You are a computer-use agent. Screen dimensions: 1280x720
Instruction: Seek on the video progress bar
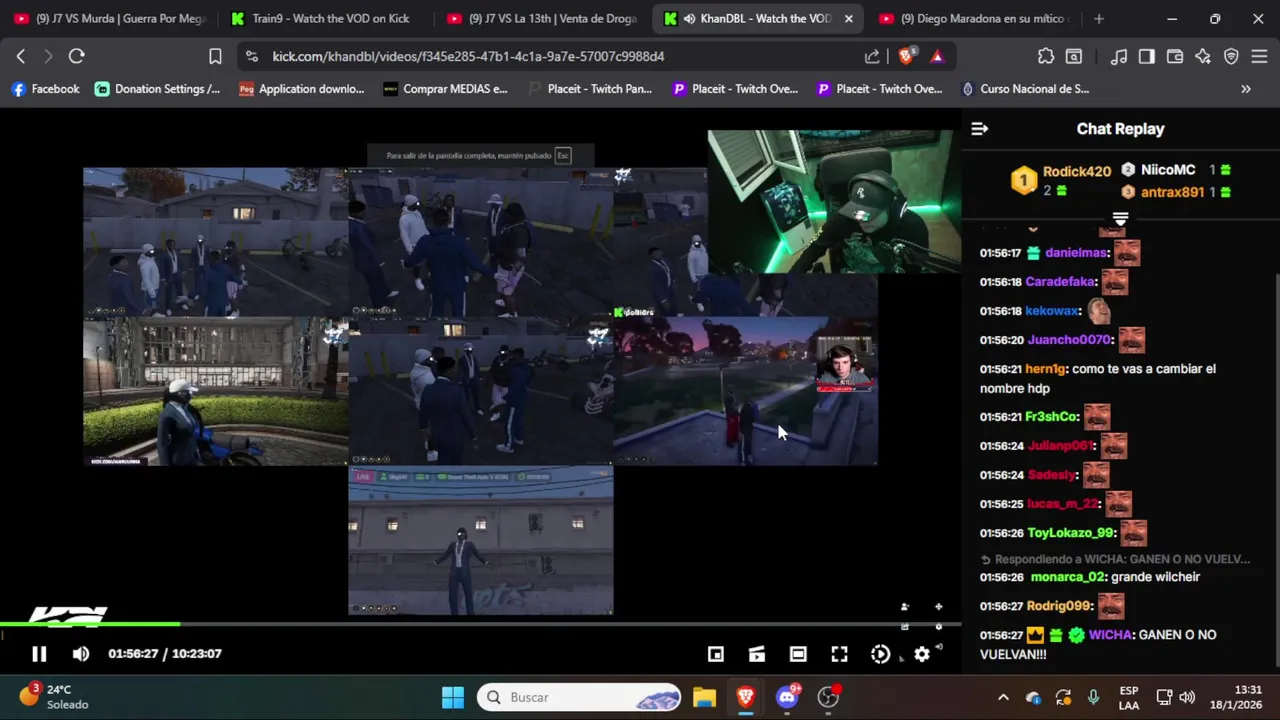[x=480, y=625]
